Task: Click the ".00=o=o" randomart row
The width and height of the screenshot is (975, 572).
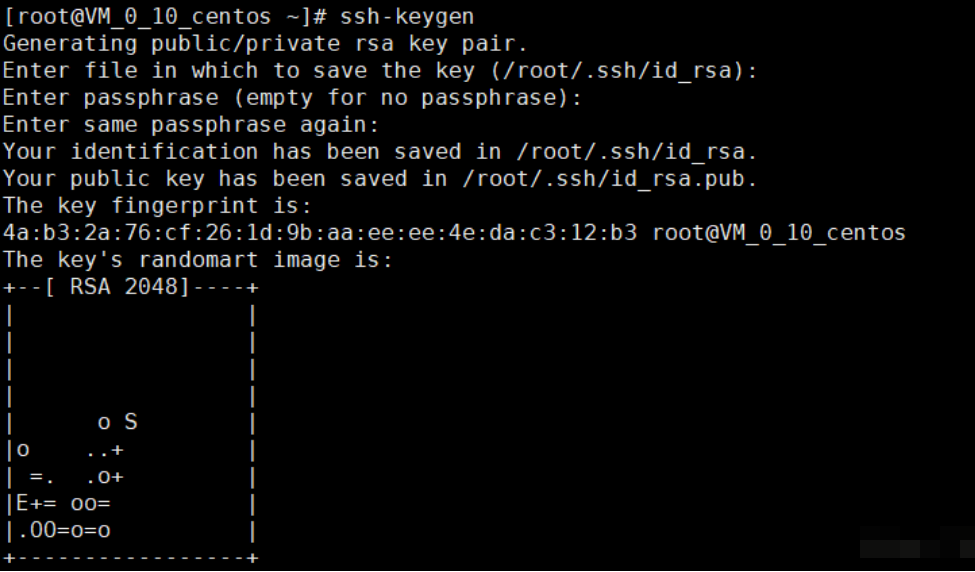Action: (62, 530)
